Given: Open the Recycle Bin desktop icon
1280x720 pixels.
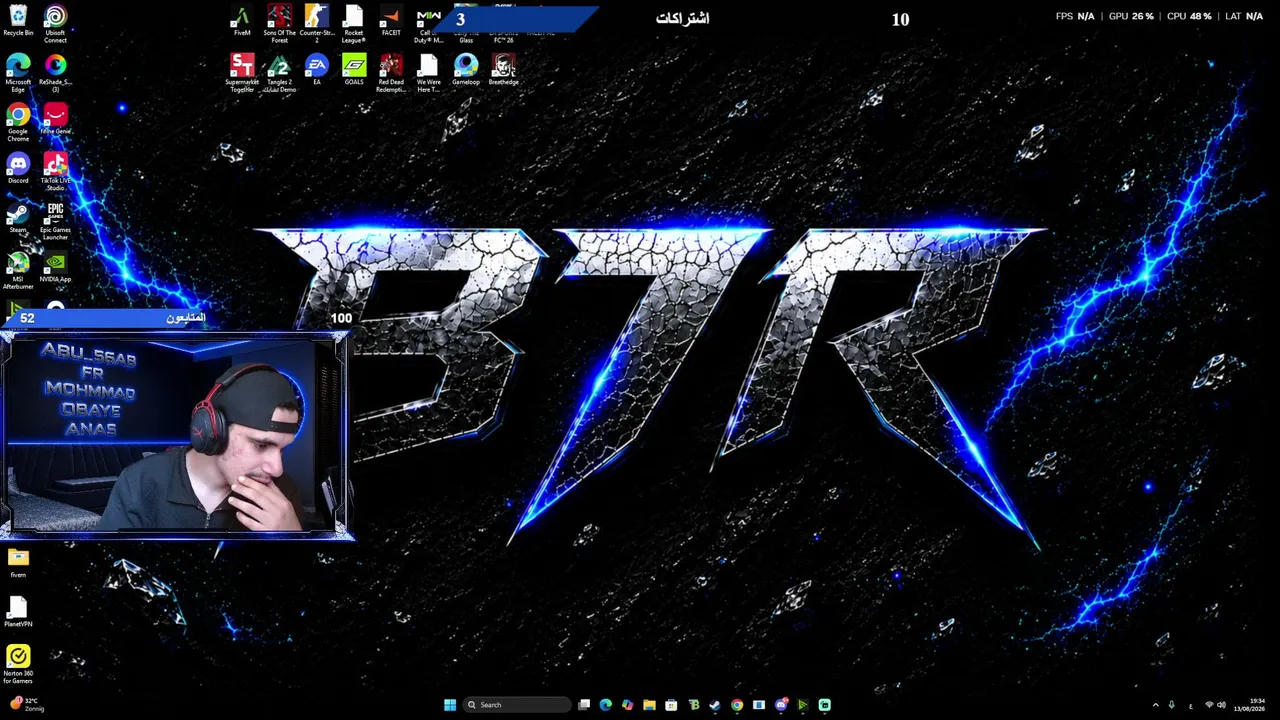Looking at the screenshot, I should pyautogui.click(x=18, y=21).
